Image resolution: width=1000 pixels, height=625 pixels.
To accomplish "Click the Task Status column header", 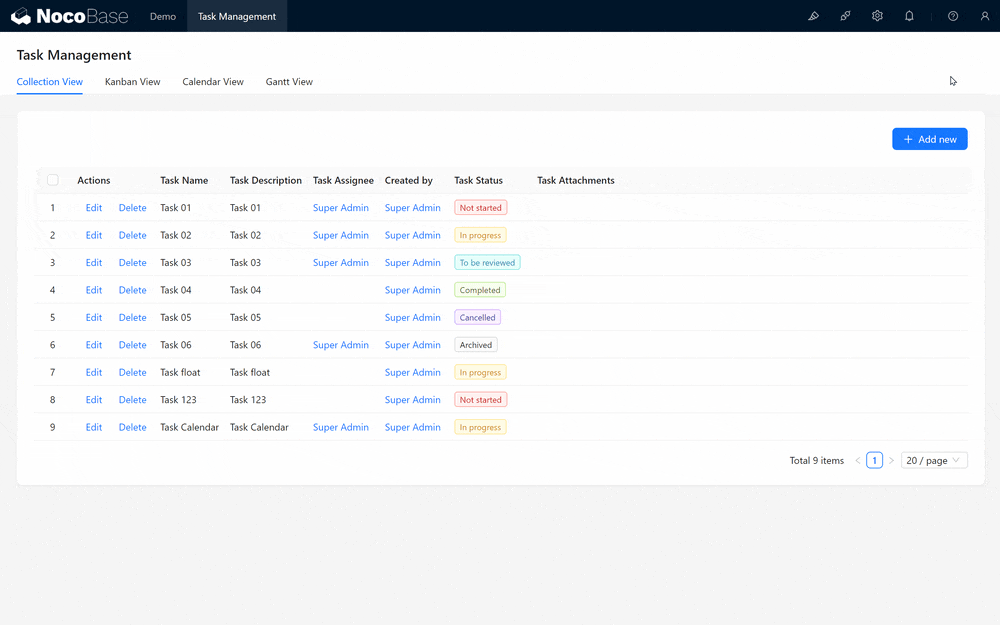I will click(478, 180).
